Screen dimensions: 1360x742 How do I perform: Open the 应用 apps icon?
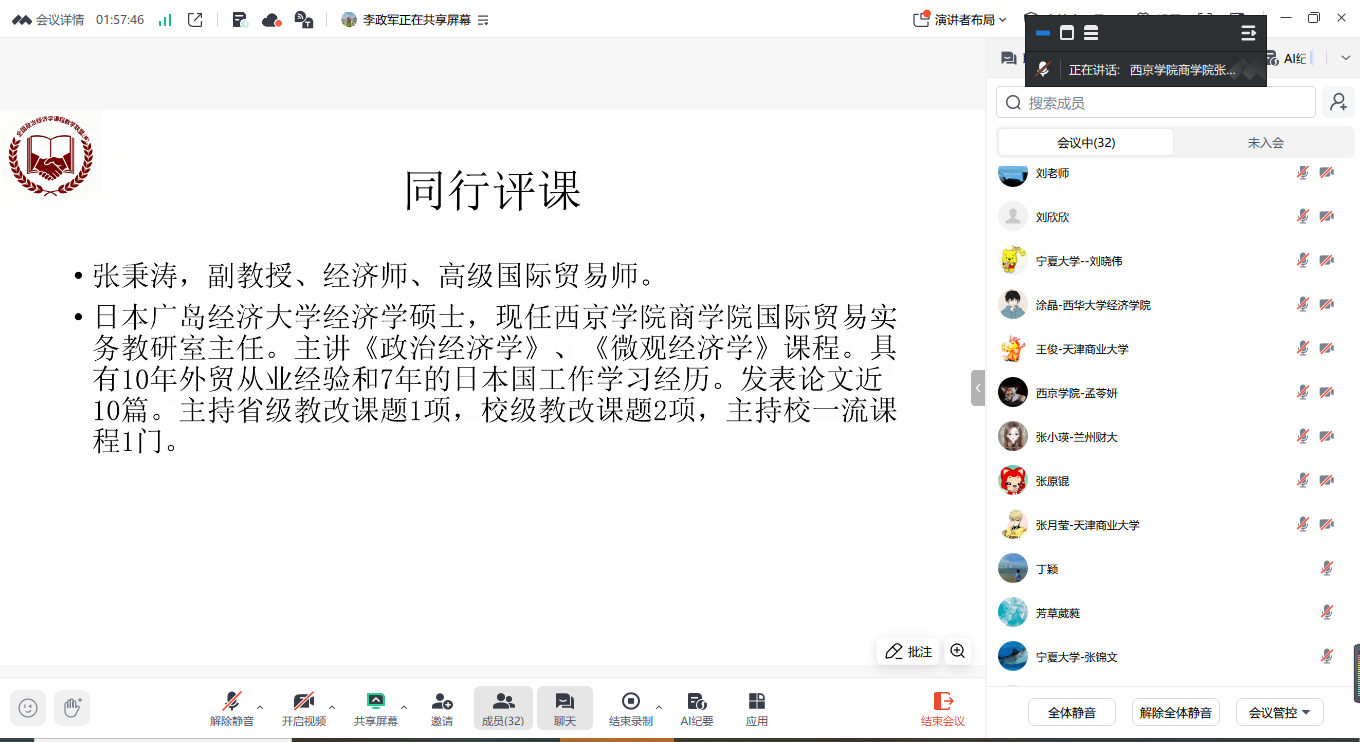click(x=757, y=708)
